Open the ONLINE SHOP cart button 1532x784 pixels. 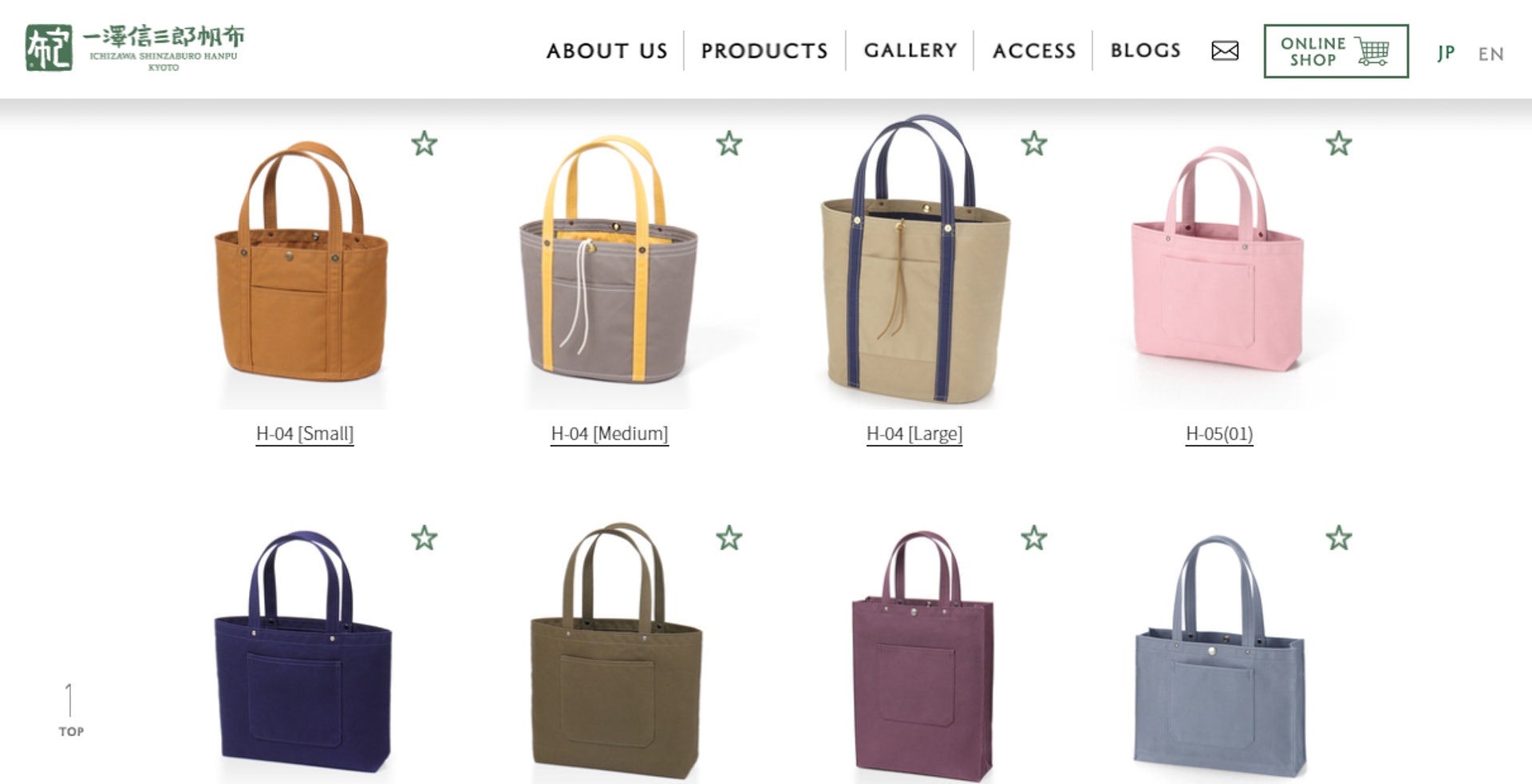(x=1336, y=51)
